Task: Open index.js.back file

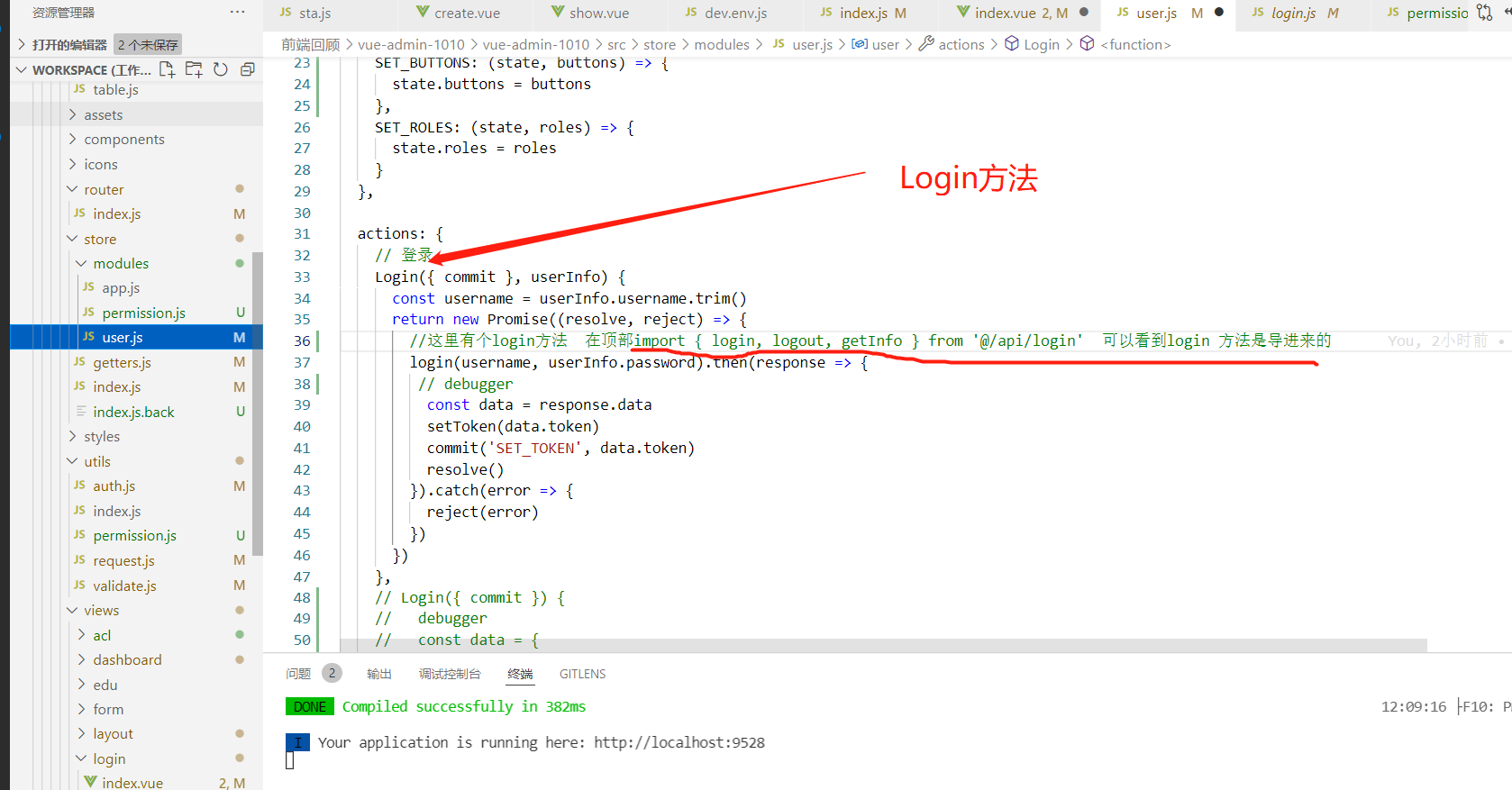Action: [132, 412]
